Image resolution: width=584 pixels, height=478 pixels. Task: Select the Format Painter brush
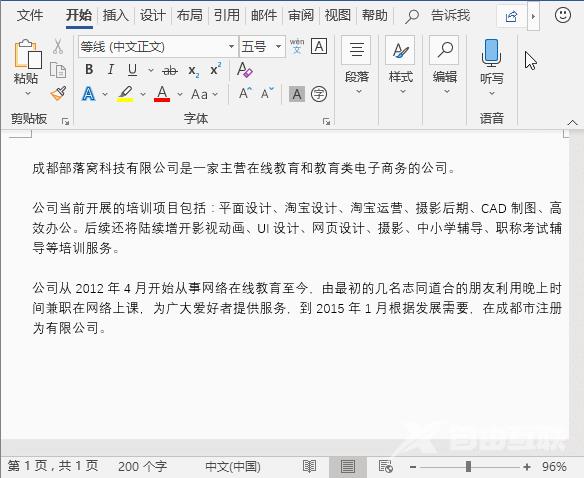(58, 93)
